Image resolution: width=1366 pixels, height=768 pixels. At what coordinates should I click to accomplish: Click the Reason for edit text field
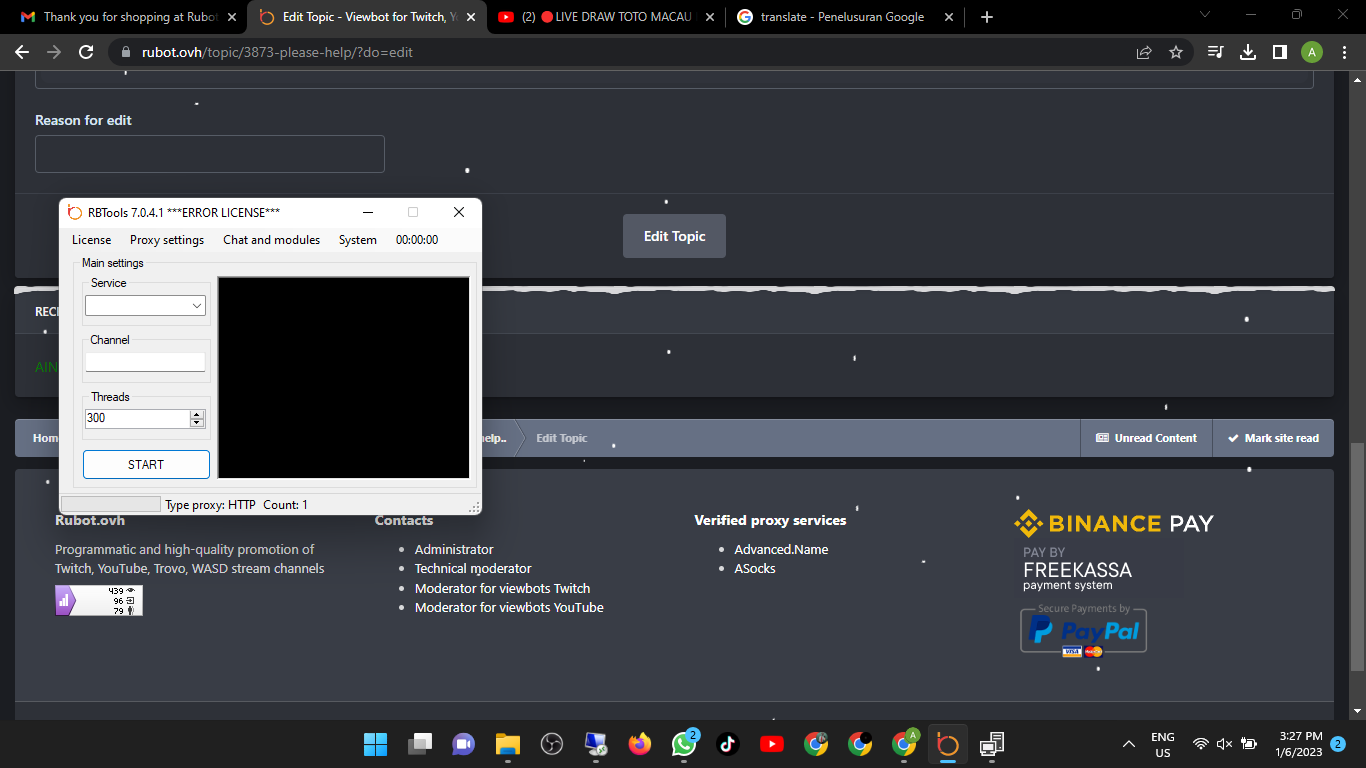point(210,154)
